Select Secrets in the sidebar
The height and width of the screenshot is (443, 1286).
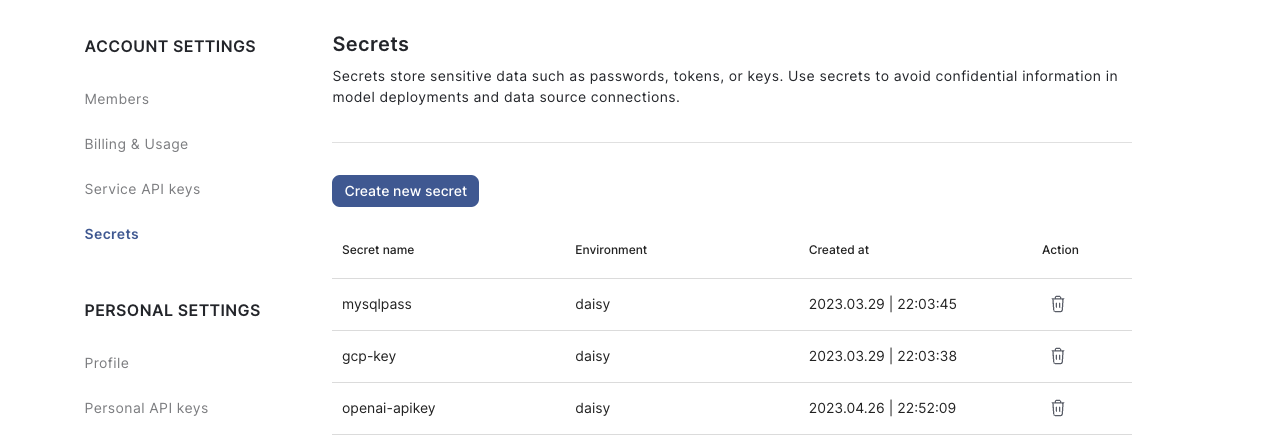click(x=111, y=234)
